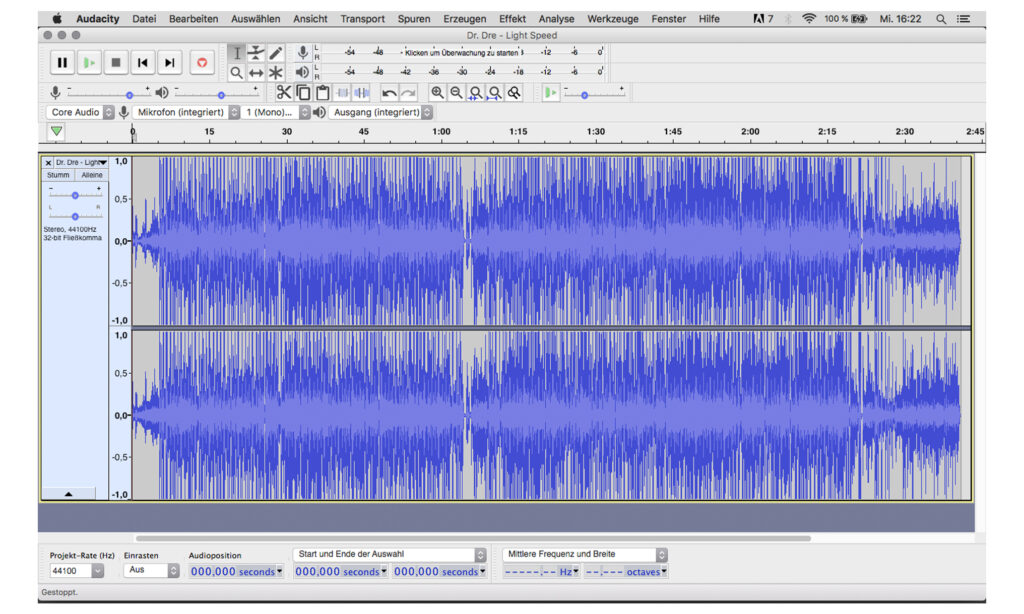This screenshot has width=1024, height=614.
Task: Stop playback with the Stop button
Action: (116, 63)
